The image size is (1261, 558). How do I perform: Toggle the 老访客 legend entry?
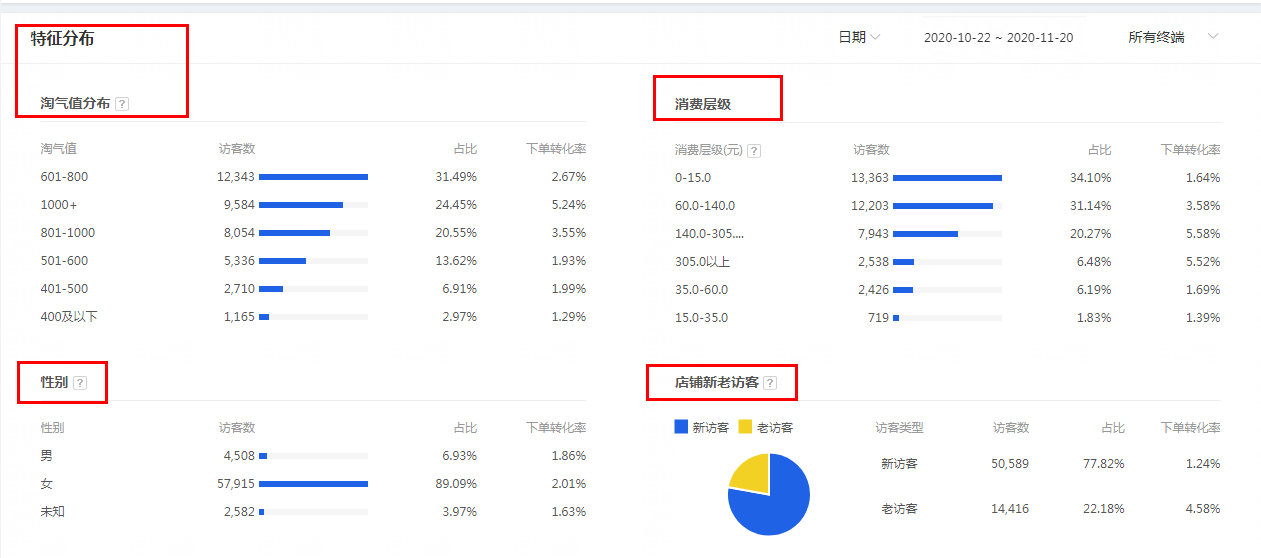click(x=766, y=427)
